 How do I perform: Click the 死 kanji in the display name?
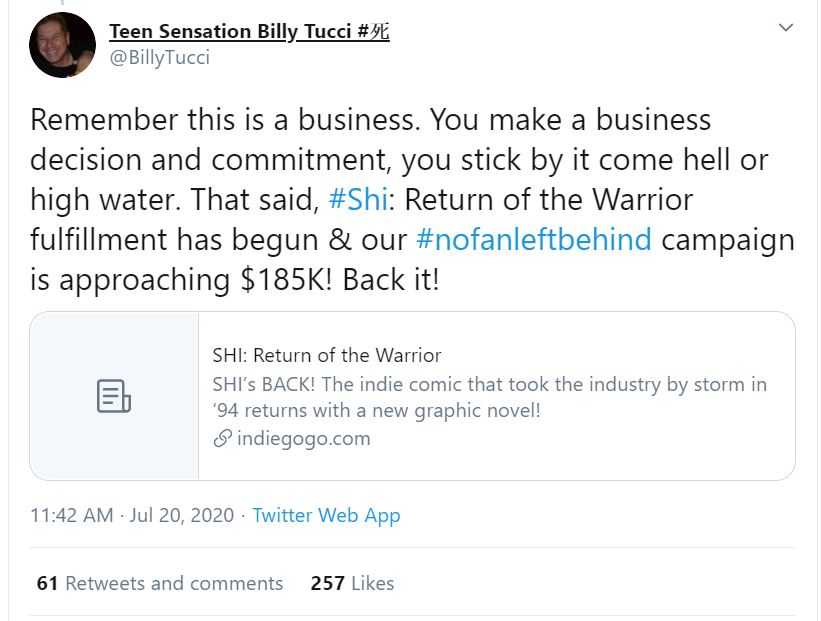[379, 32]
